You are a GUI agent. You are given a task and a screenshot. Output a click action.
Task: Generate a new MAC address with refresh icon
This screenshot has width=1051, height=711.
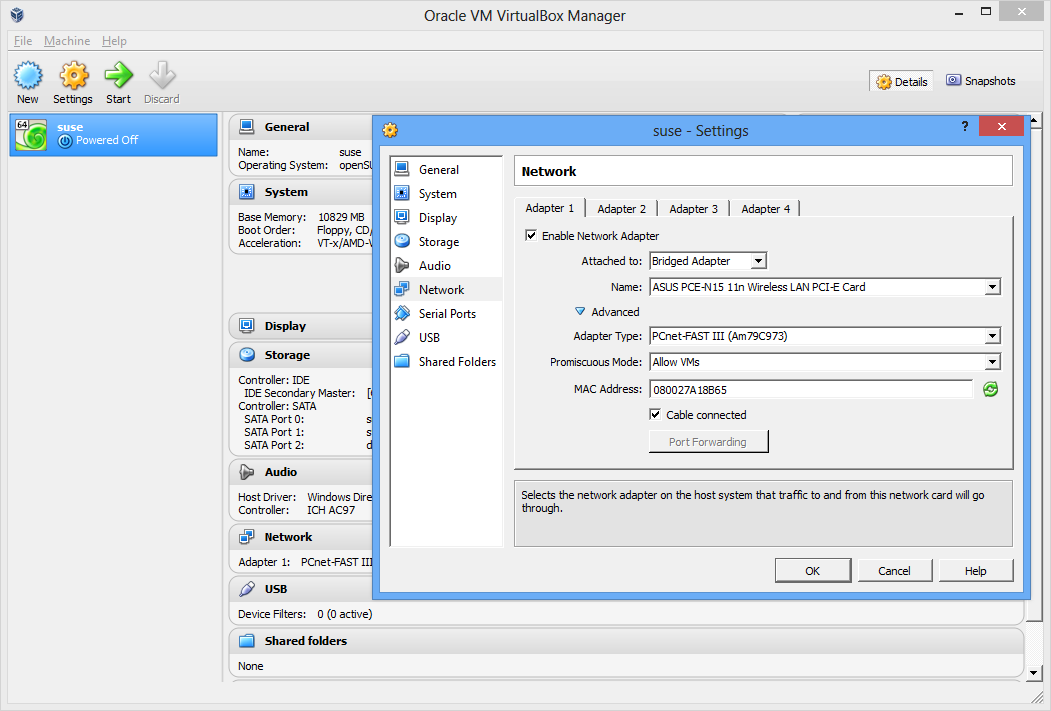pos(990,389)
